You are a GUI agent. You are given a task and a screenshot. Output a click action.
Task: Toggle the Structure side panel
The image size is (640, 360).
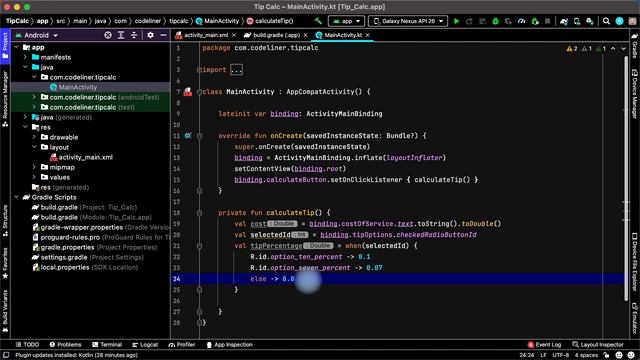coord(5,221)
